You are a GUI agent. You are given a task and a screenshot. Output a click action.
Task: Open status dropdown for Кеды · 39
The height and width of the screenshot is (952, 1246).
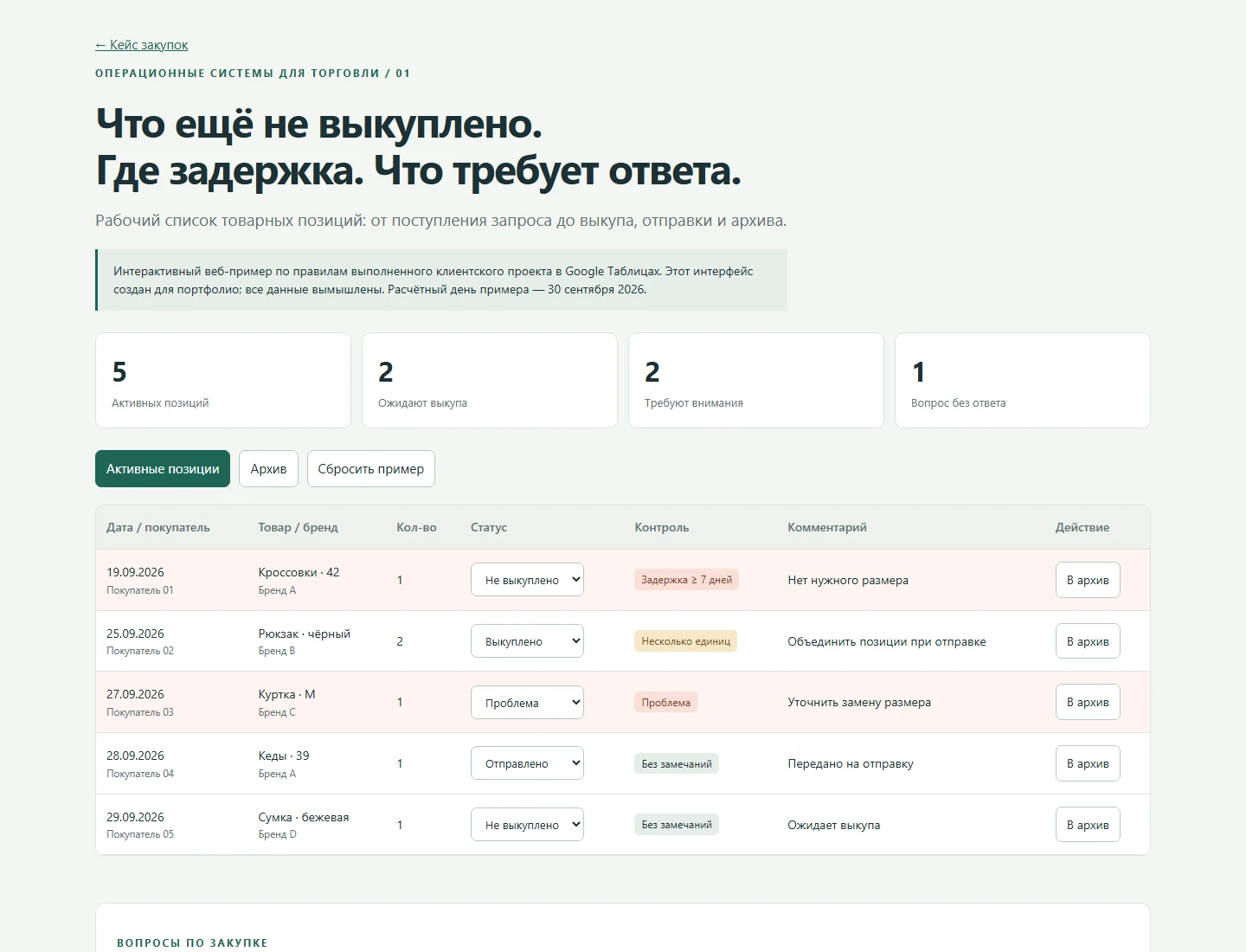(x=527, y=763)
